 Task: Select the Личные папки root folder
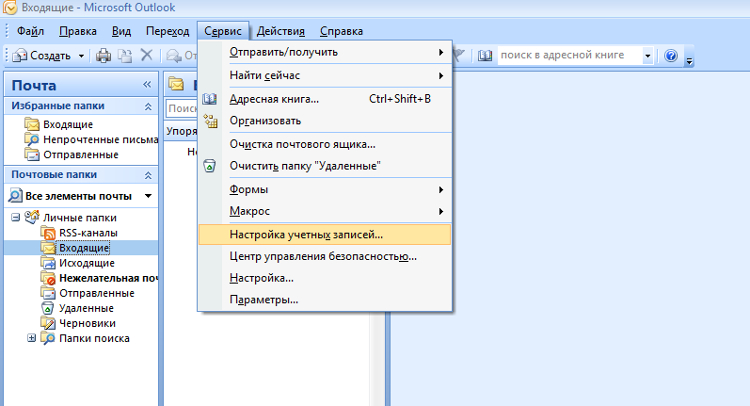click(x=79, y=218)
